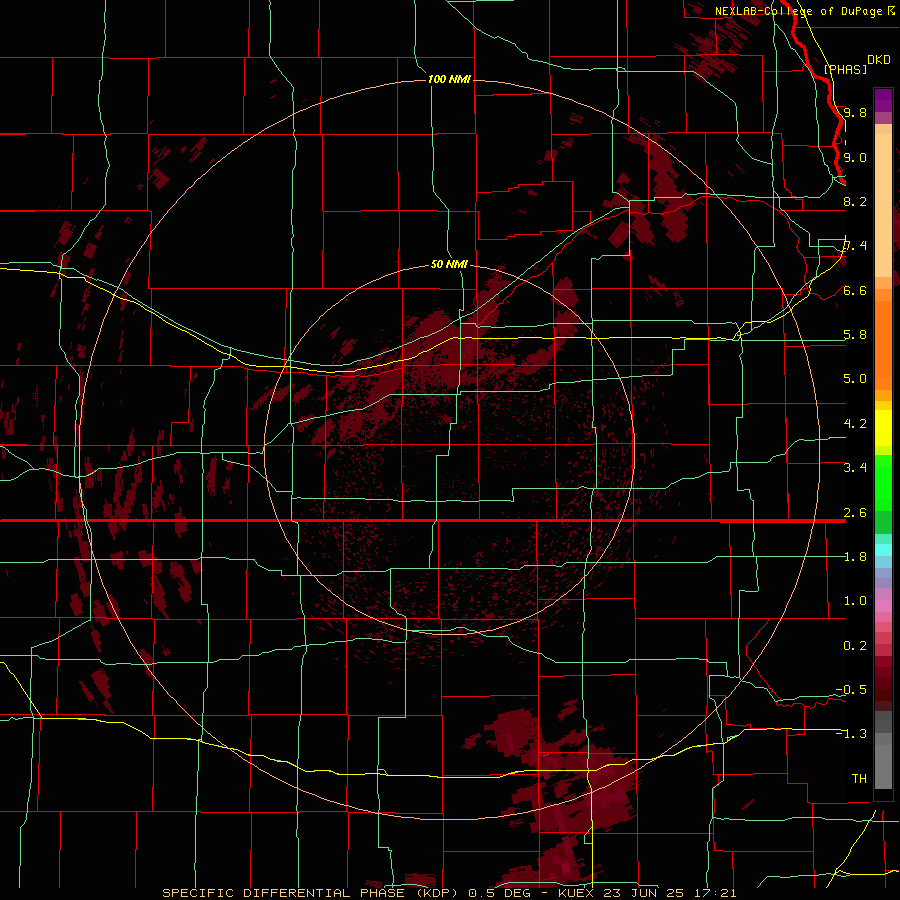Click the 9.0 value on the color scale
Screen dimensions: 900x900
855,157
